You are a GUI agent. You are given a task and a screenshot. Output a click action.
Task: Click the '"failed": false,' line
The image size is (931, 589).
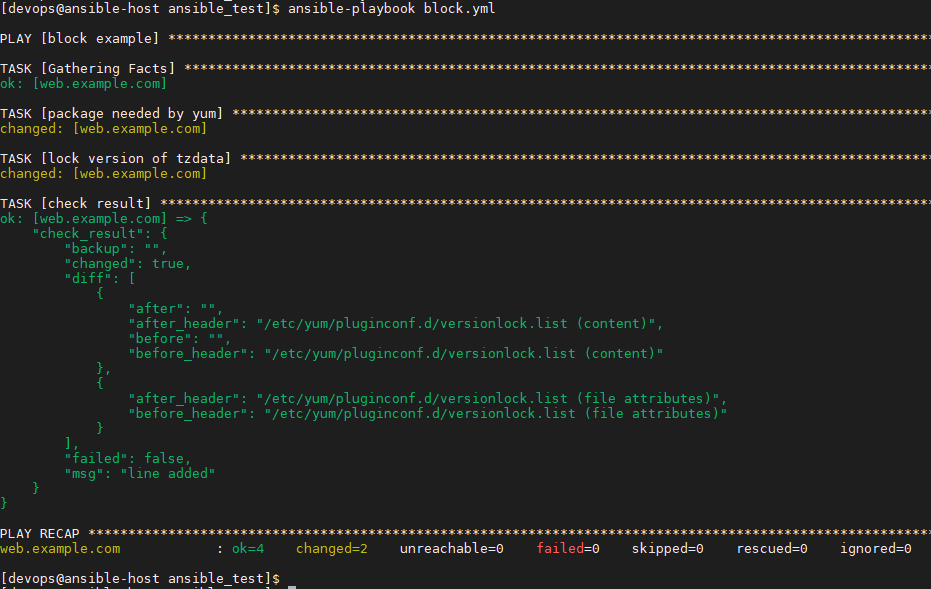coord(128,458)
